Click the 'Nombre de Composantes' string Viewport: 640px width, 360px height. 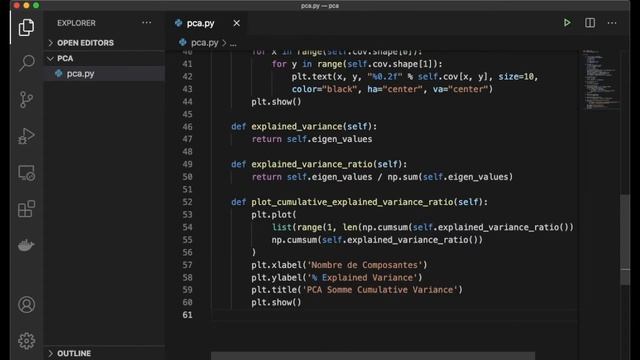pos(364,265)
